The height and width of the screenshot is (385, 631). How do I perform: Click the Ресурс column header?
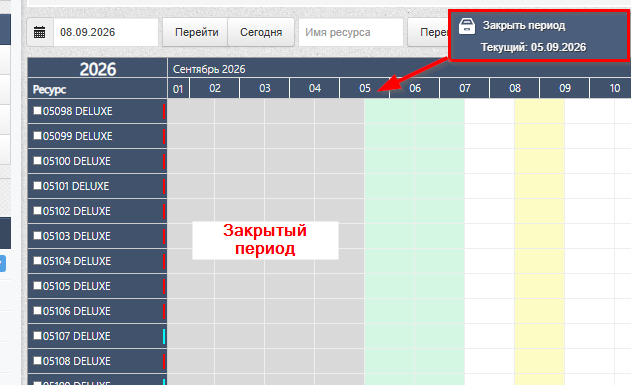[97, 89]
